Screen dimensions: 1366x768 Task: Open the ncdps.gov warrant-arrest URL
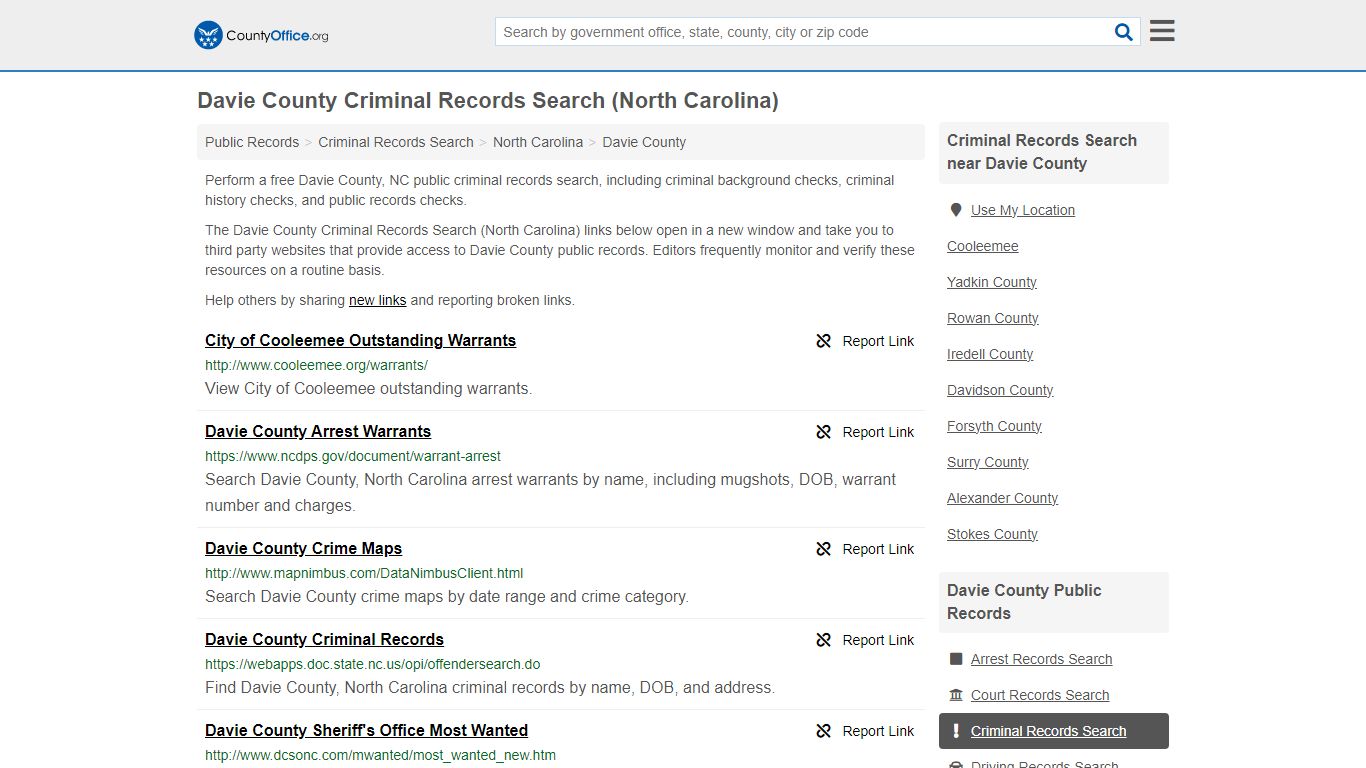click(x=353, y=456)
